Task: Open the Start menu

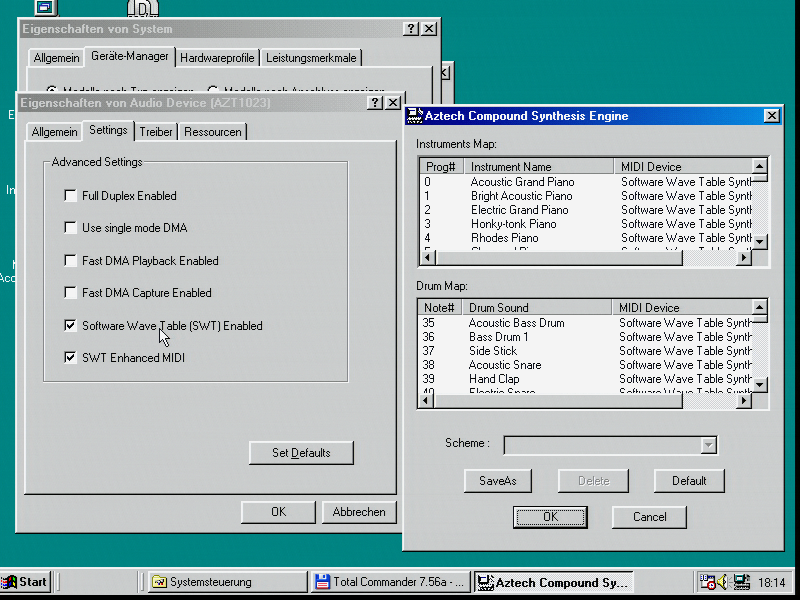Action: [x=26, y=582]
